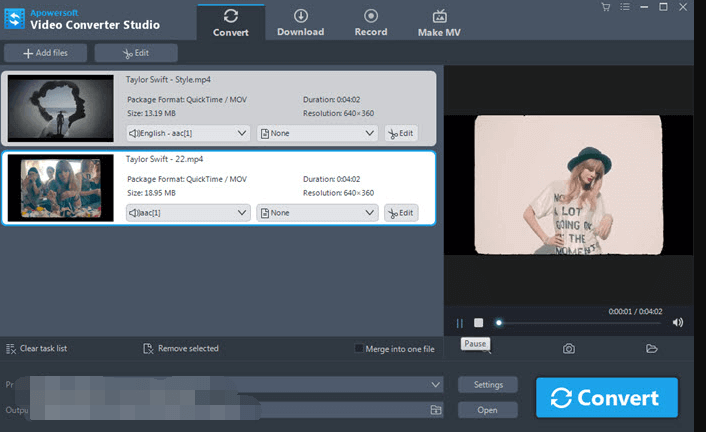
Task: Expand the Profile dropdown arrow
Action: [x=435, y=385]
